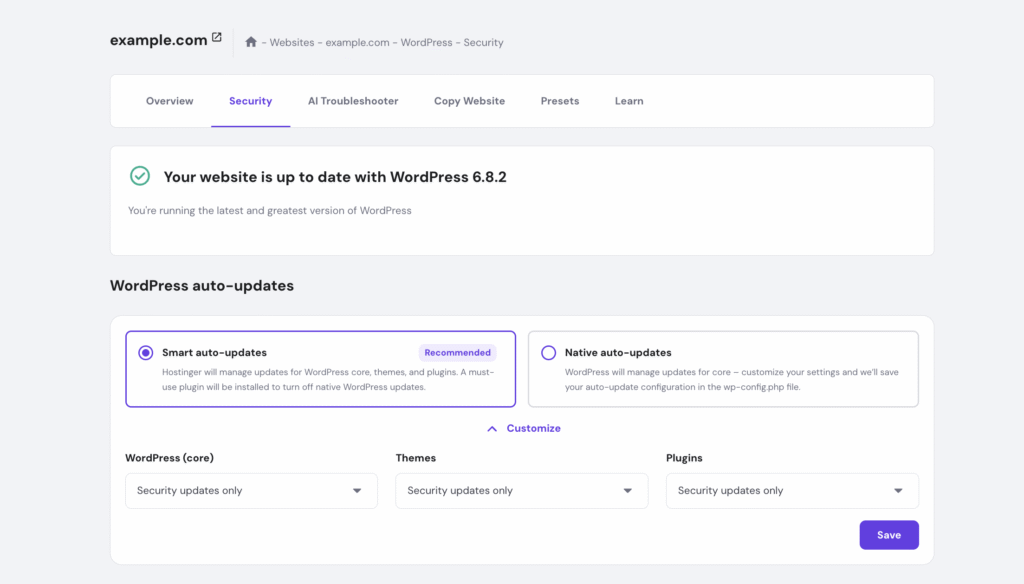Save the auto-update settings

coord(888,535)
